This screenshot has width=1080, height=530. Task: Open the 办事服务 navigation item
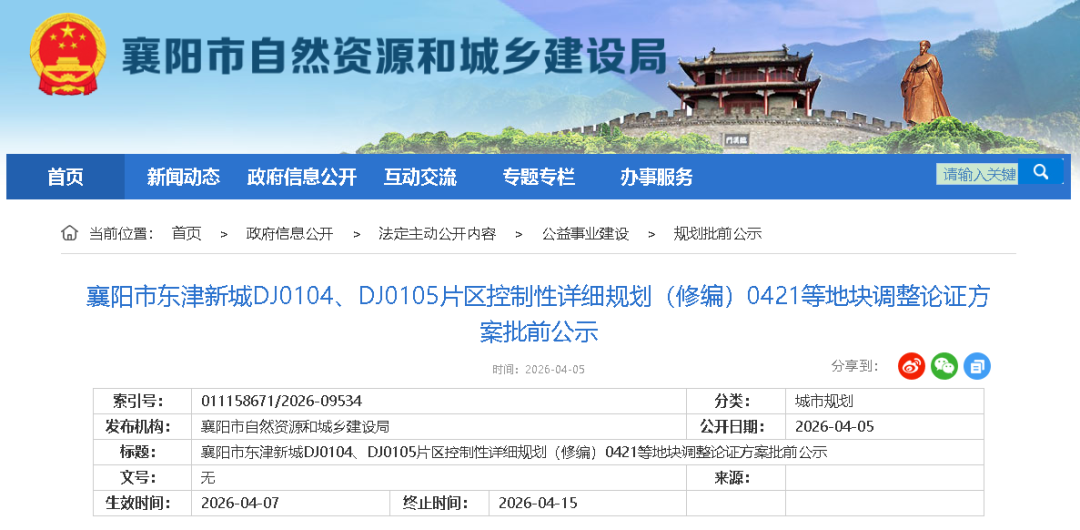(656, 177)
